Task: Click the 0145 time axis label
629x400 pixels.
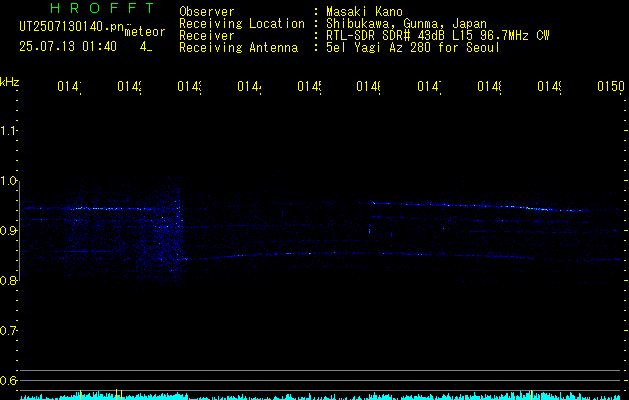Action: coord(309,86)
